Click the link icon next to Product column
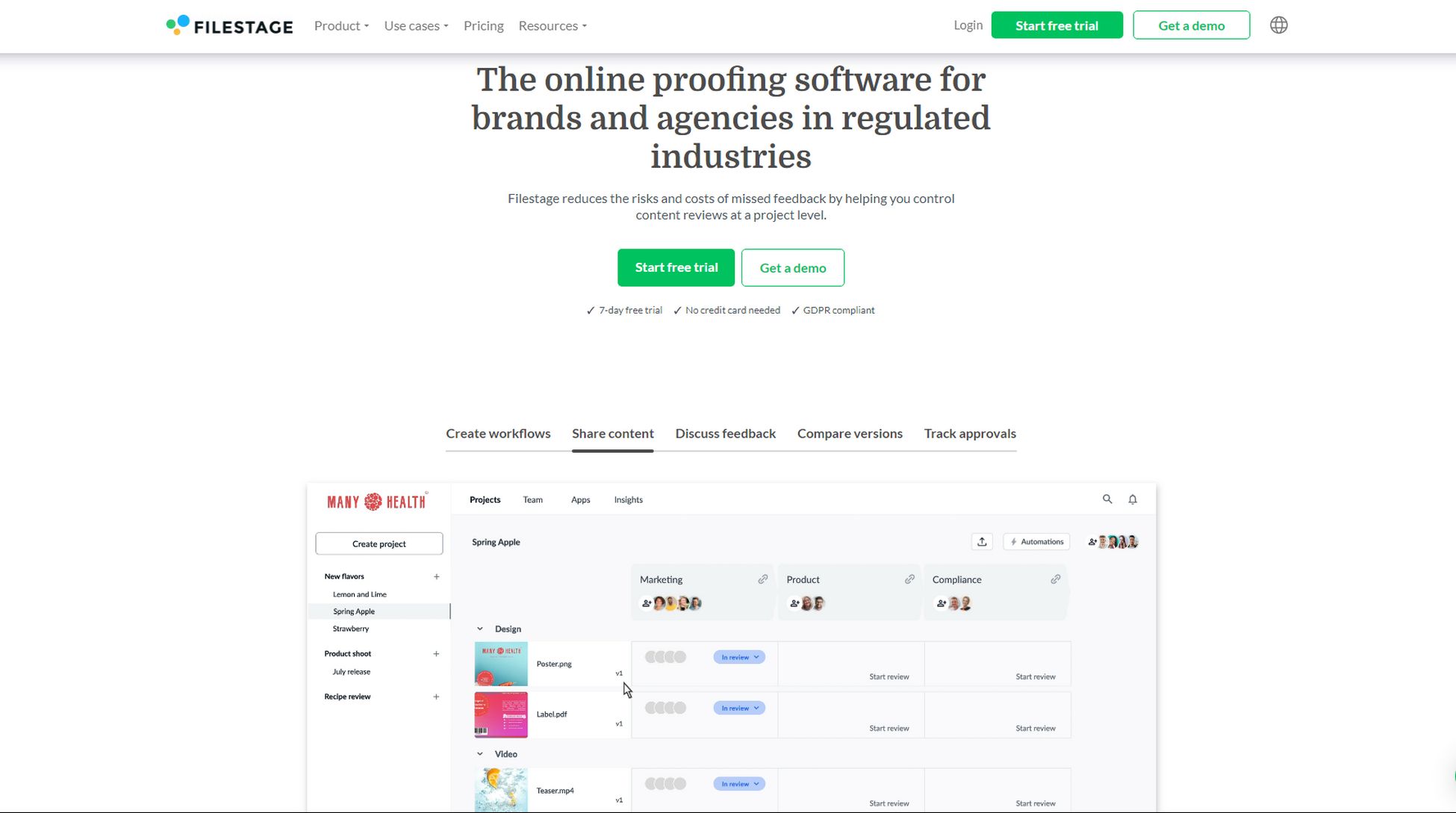Screen dimensions: 1456x813 point(909,579)
